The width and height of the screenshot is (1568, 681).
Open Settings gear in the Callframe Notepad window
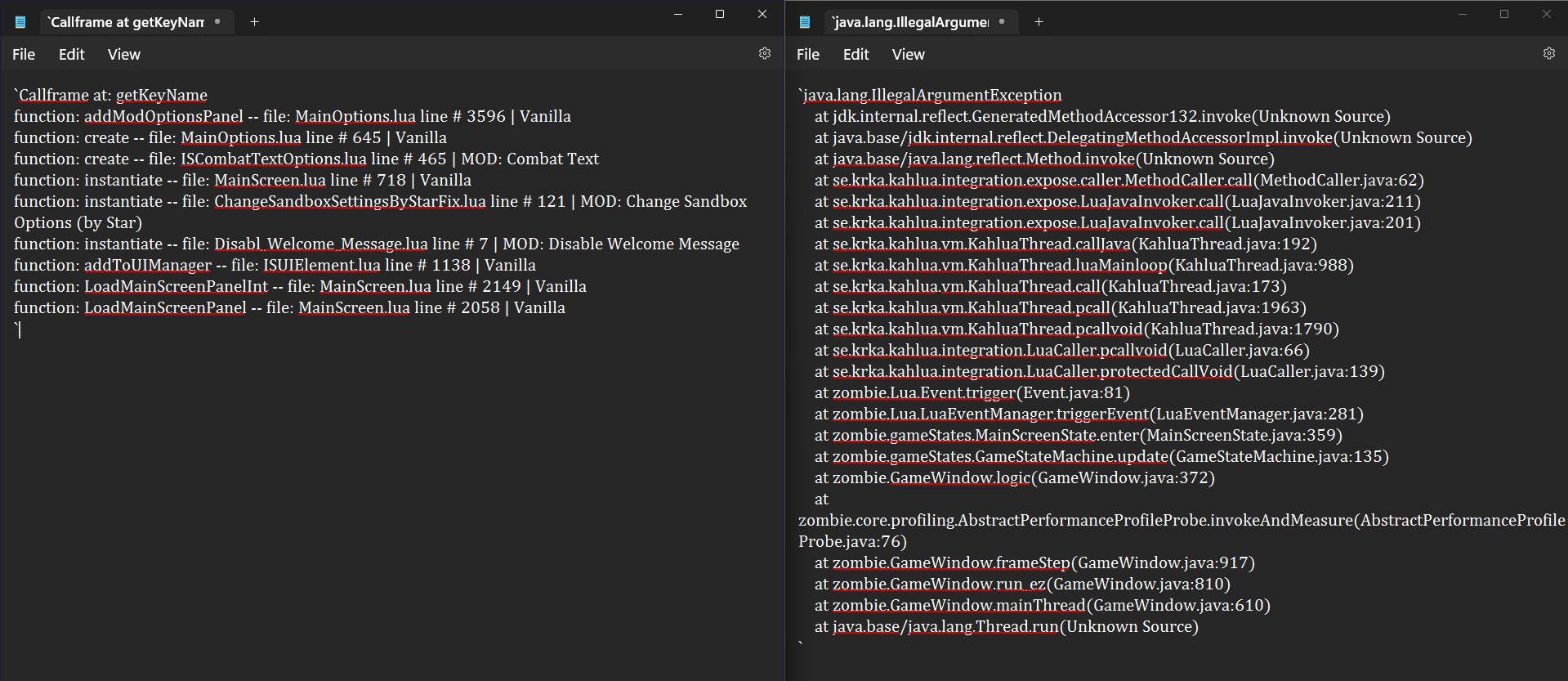click(765, 53)
